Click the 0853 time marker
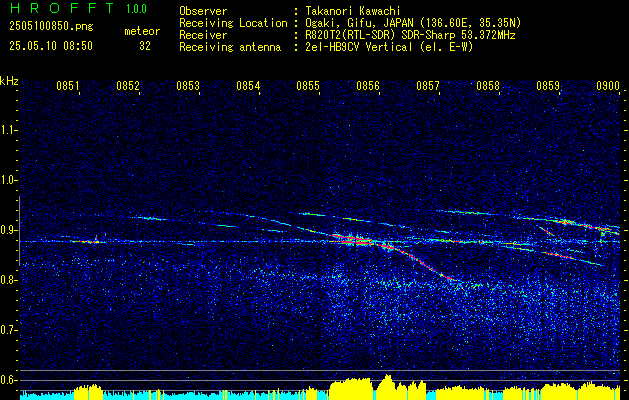 click(x=188, y=86)
